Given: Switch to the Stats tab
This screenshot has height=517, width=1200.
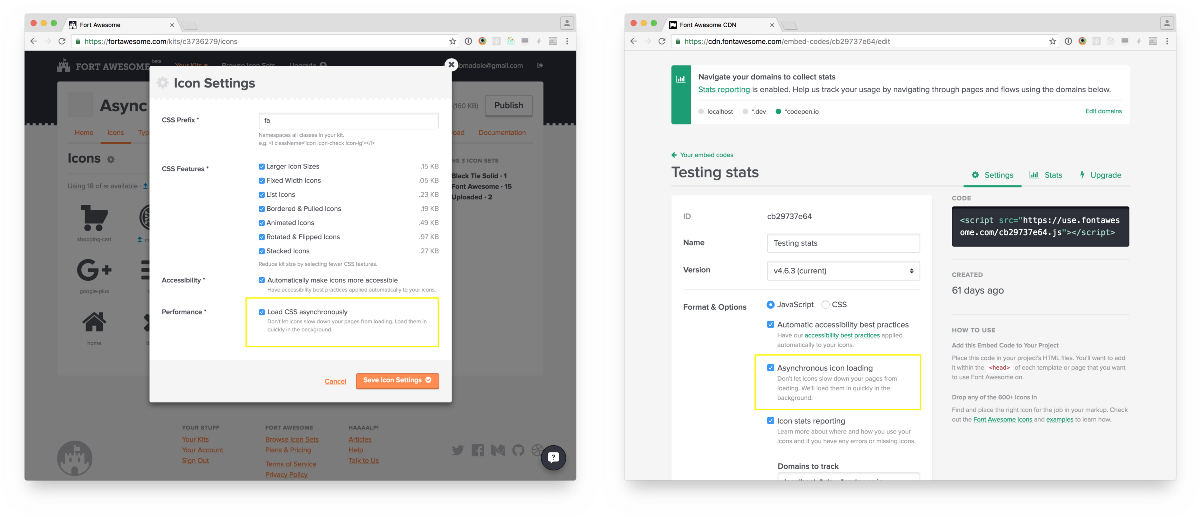Looking at the screenshot, I should 1046,175.
